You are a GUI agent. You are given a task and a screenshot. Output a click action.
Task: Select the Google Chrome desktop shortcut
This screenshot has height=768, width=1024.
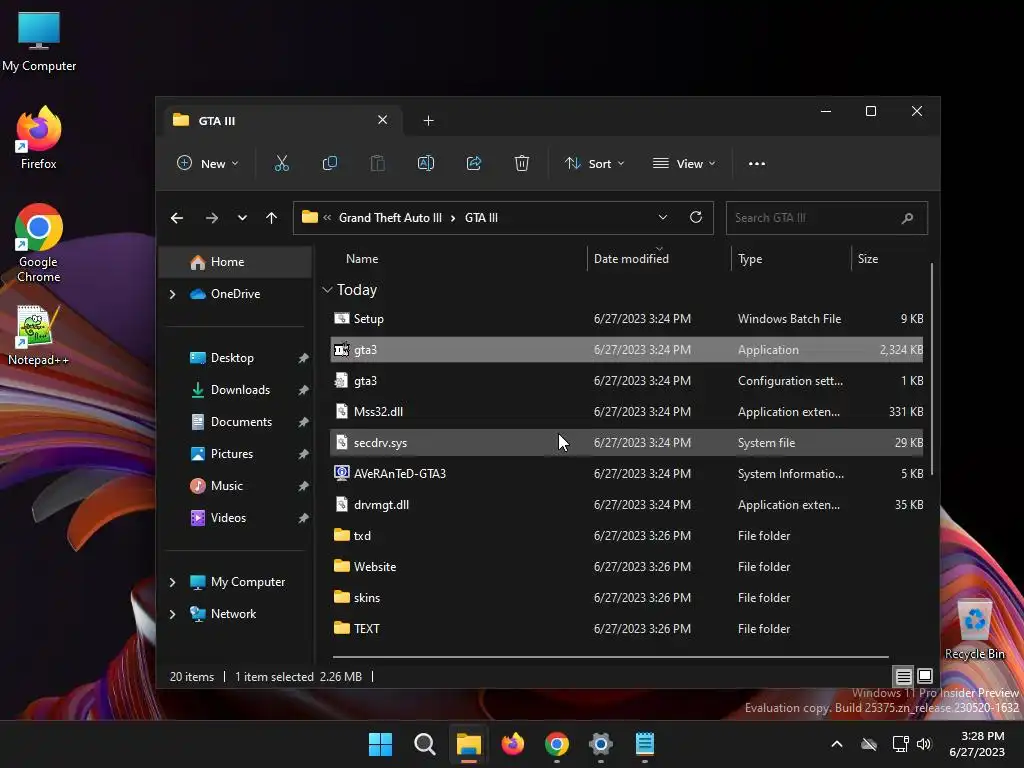pos(39,243)
